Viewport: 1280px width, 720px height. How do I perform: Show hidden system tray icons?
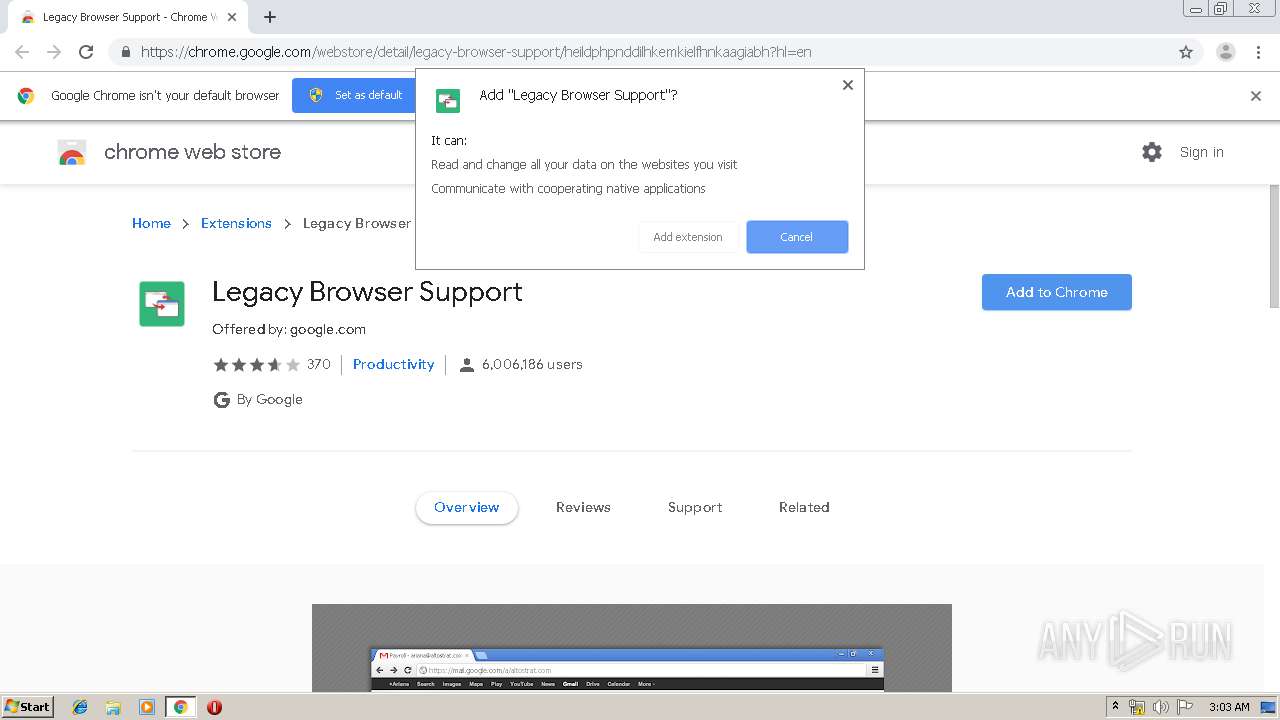pyautogui.click(x=1115, y=706)
